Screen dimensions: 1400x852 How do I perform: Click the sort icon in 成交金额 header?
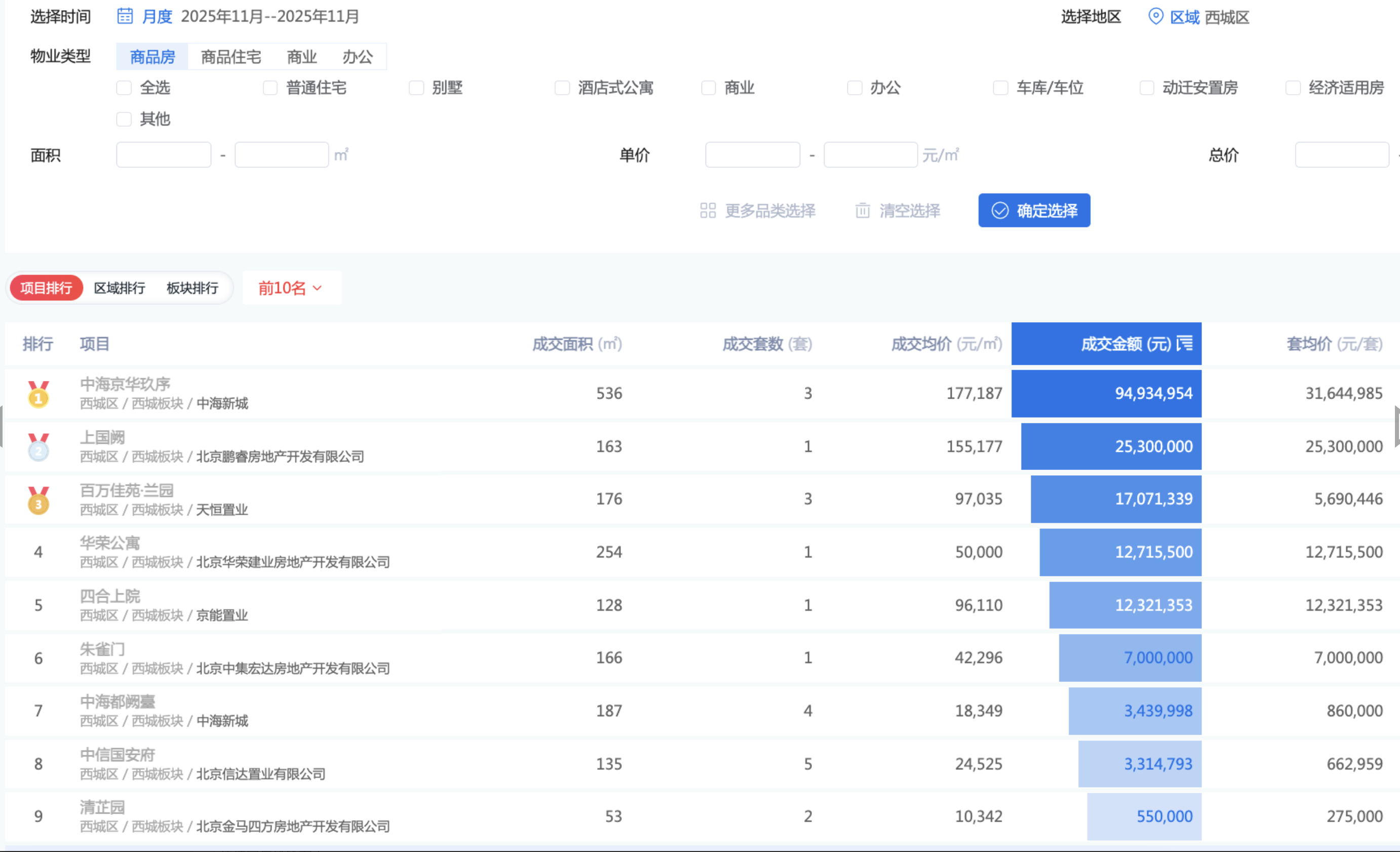(1185, 343)
